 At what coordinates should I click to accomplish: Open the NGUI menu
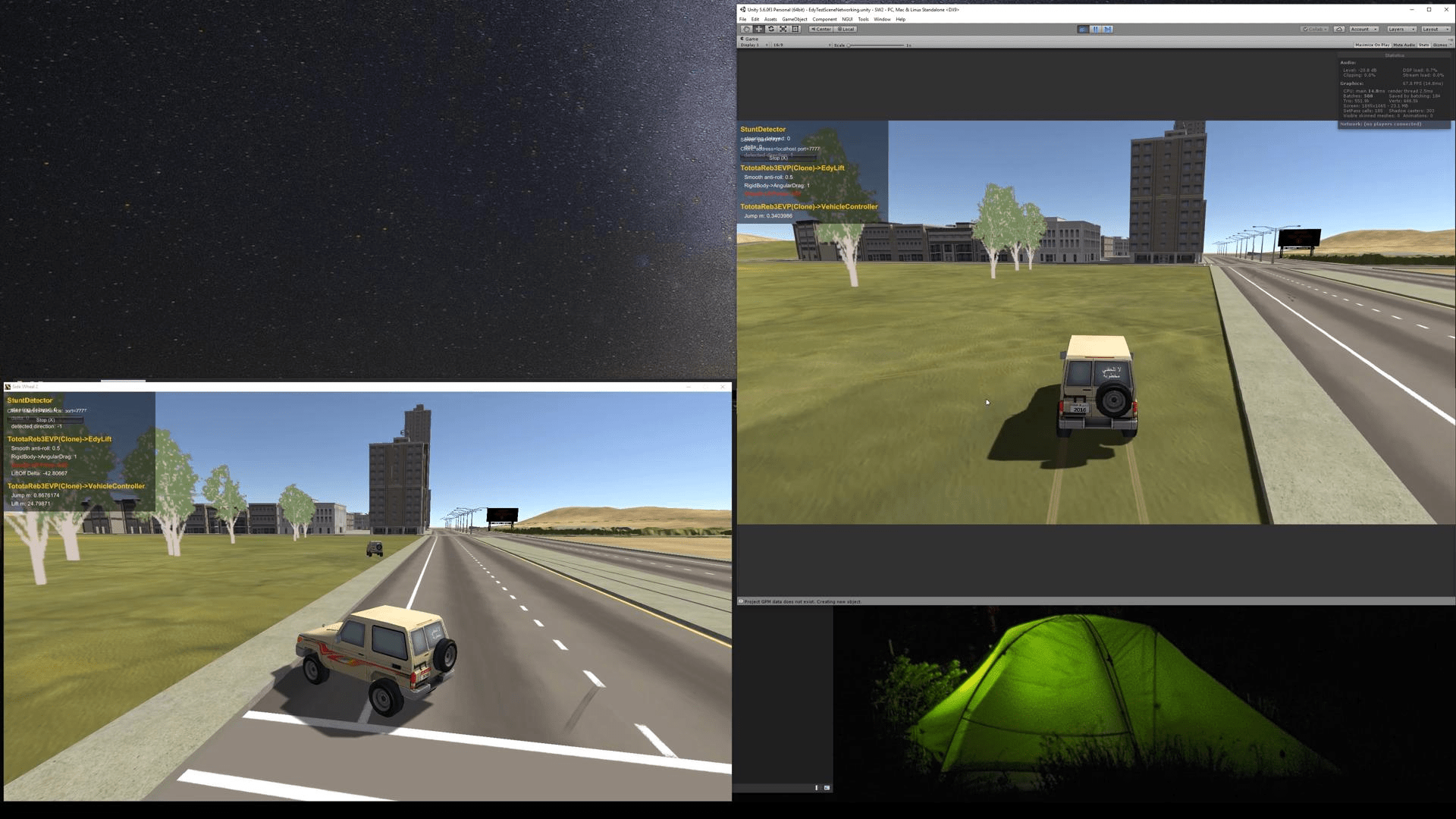click(x=847, y=19)
